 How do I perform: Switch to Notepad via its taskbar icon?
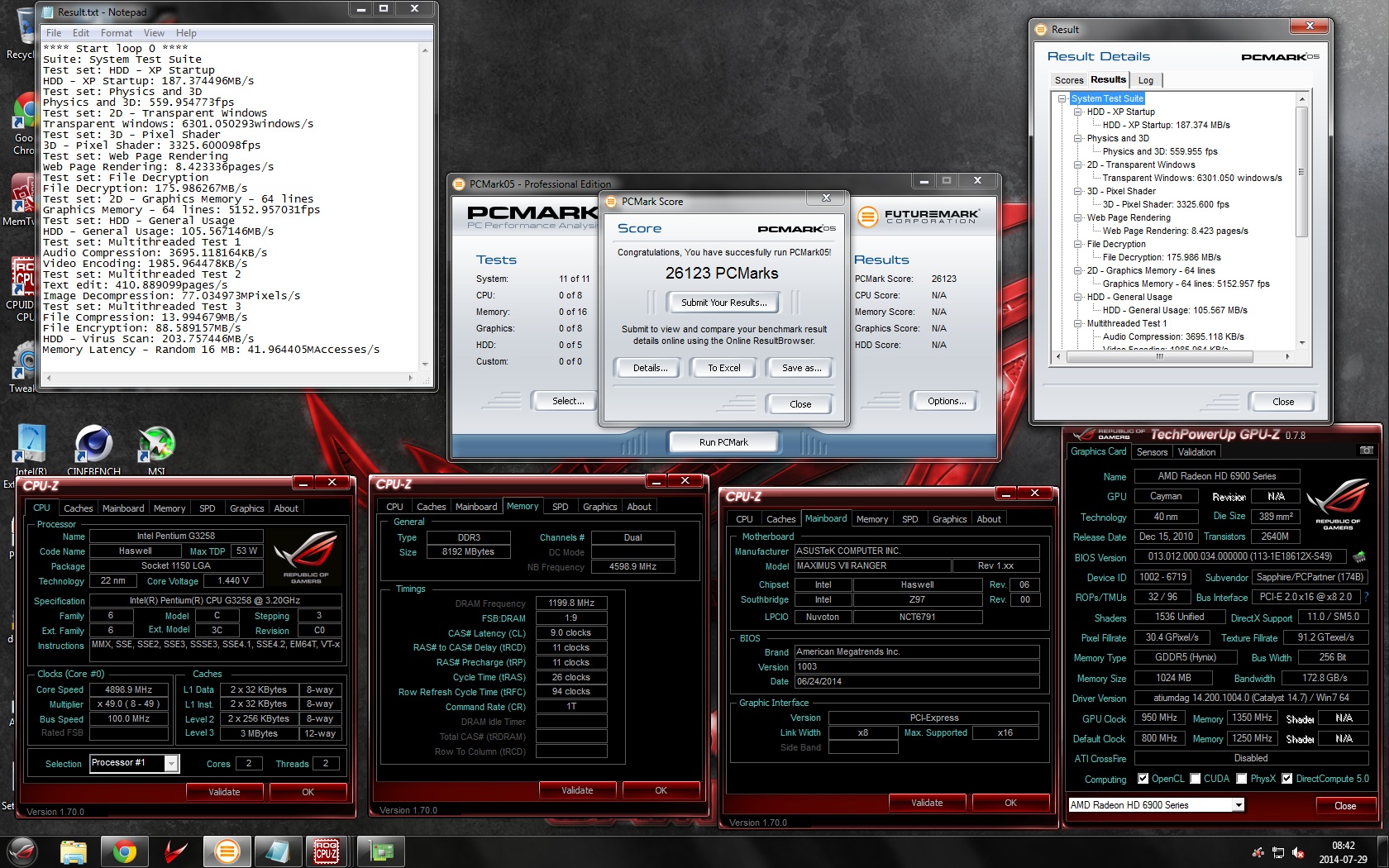[x=277, y=851]
